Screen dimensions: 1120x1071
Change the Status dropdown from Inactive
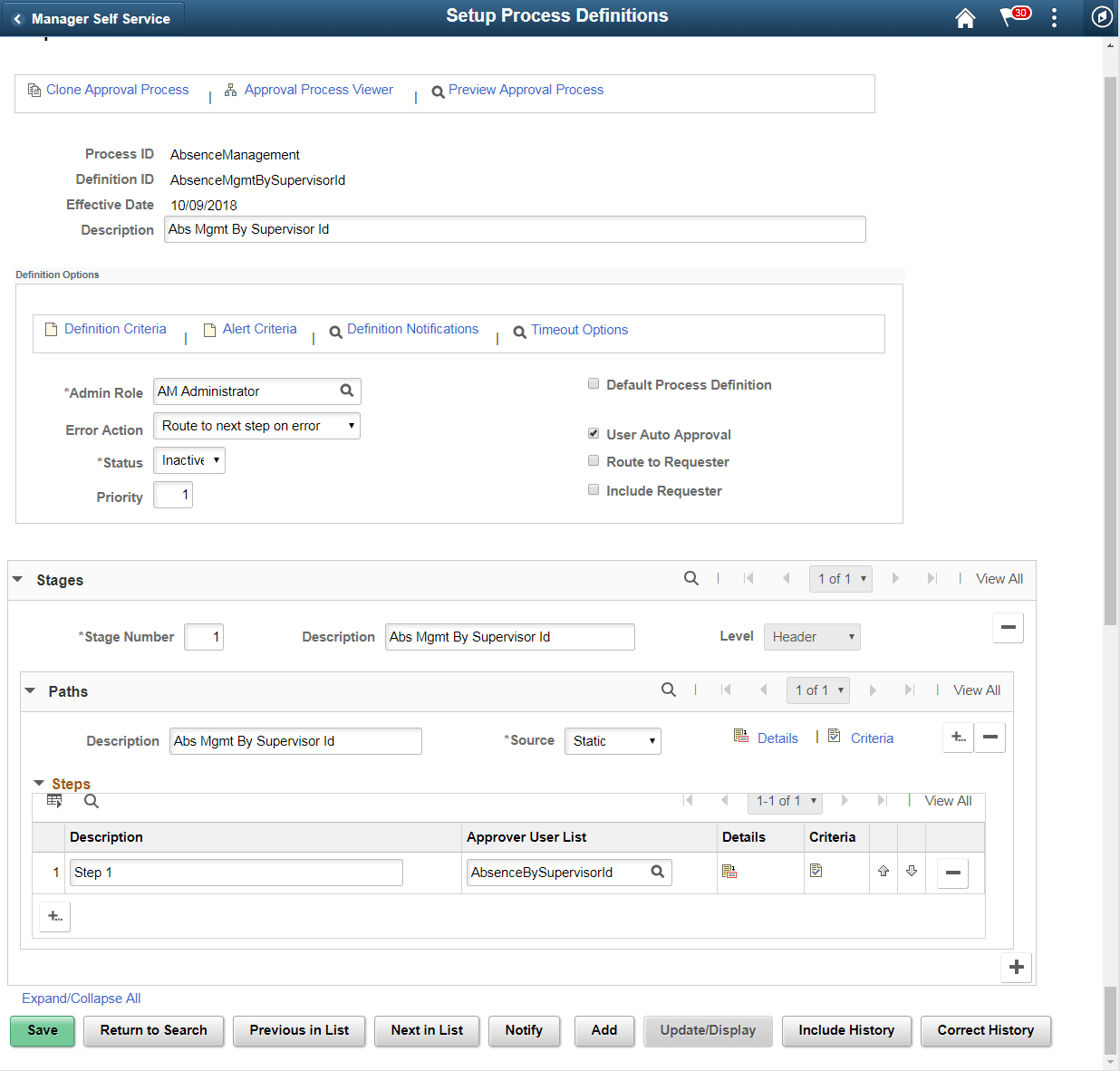click(x=188, y=459)
